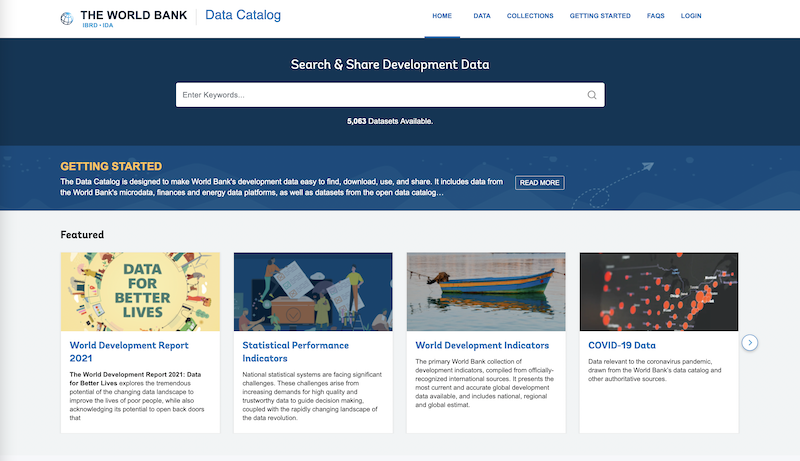Open the Data menu item

pyautogui.click(x=481, y=17)
